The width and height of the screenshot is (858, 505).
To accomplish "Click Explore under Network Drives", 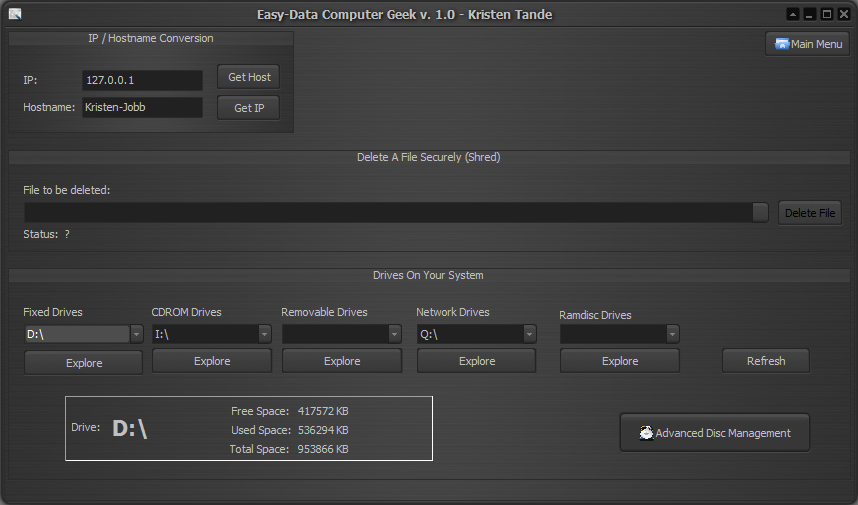I will coord(476,361).
